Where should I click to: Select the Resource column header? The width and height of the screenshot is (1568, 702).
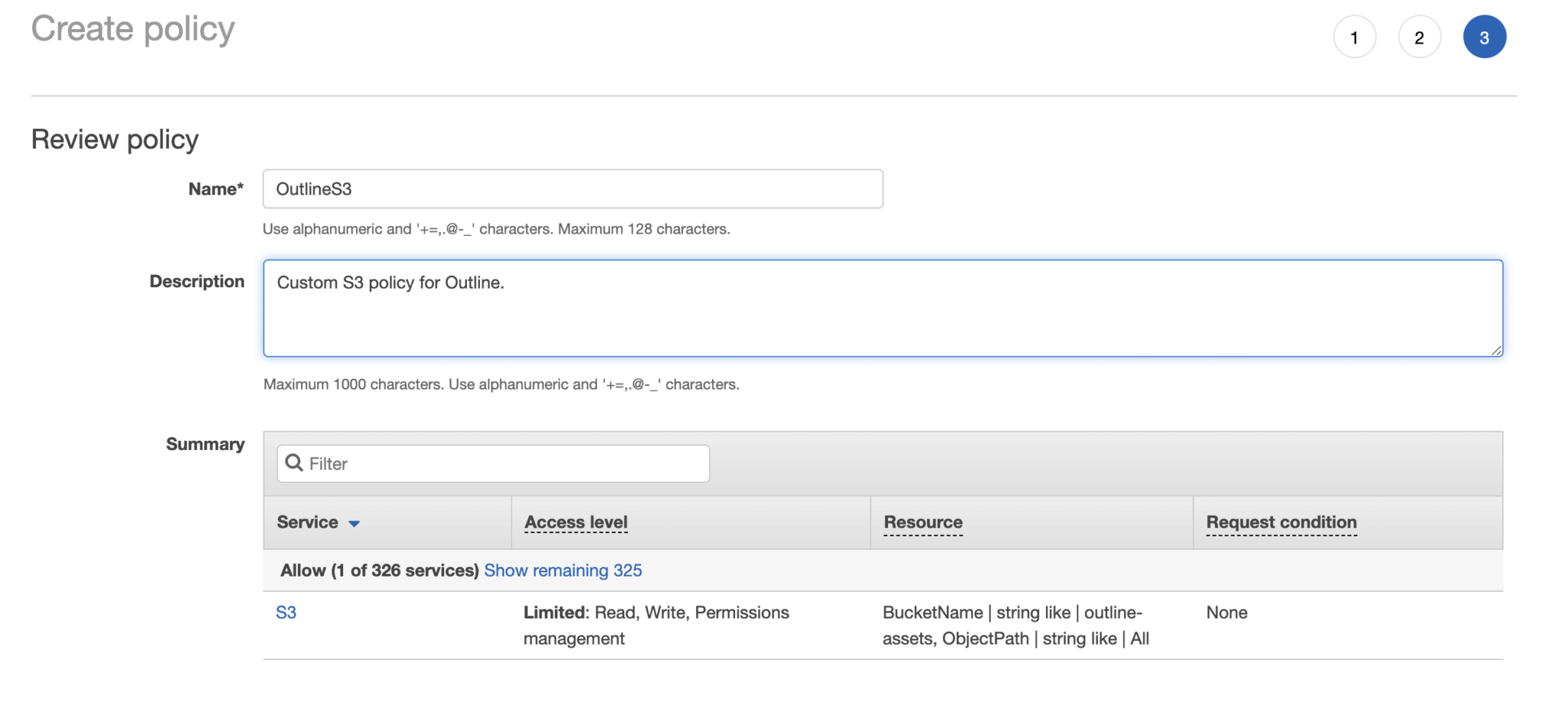tap(923, 522)
